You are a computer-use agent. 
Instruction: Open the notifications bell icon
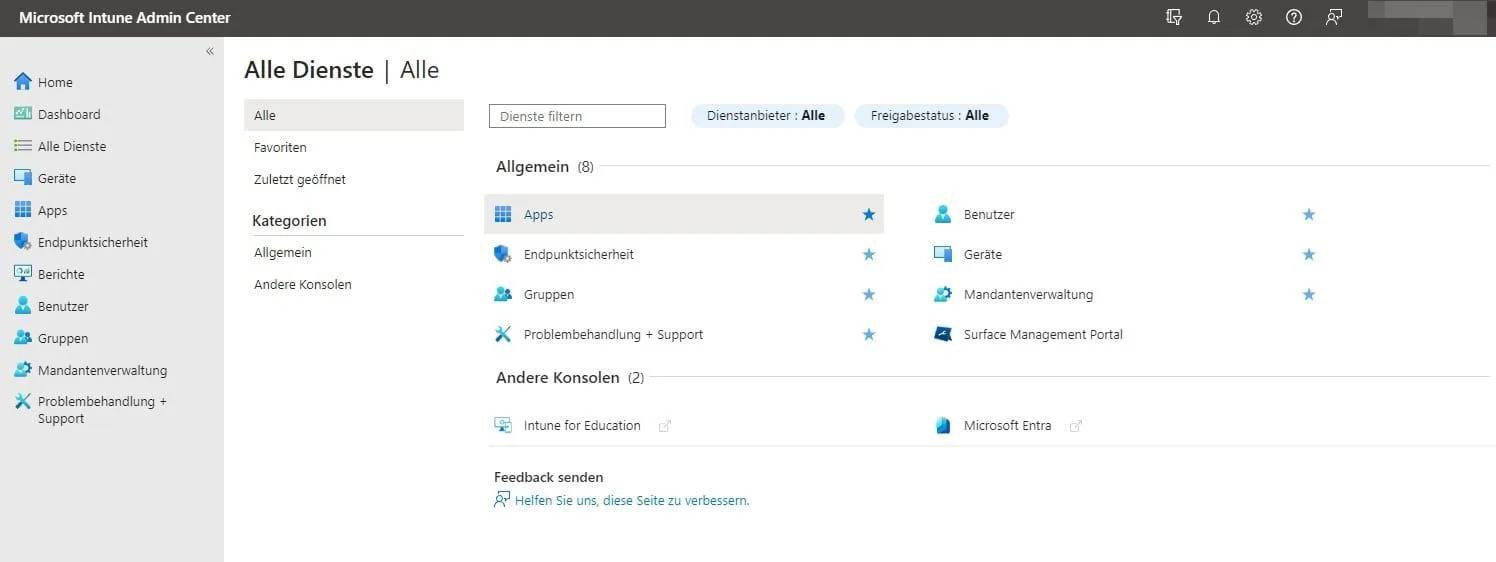[x=1214, y=18]
